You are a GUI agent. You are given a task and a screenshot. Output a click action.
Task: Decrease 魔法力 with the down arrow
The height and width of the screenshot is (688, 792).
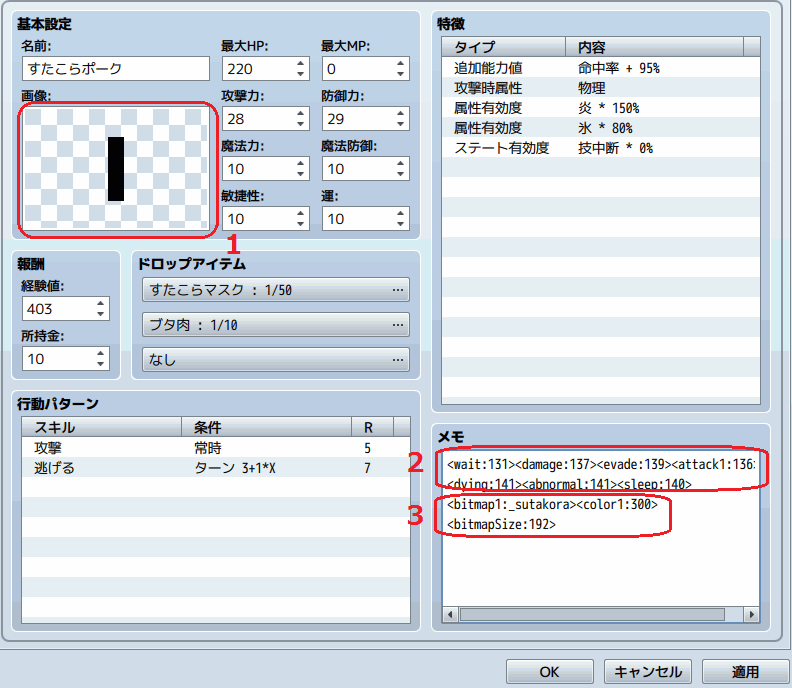[x=301, y=174]
